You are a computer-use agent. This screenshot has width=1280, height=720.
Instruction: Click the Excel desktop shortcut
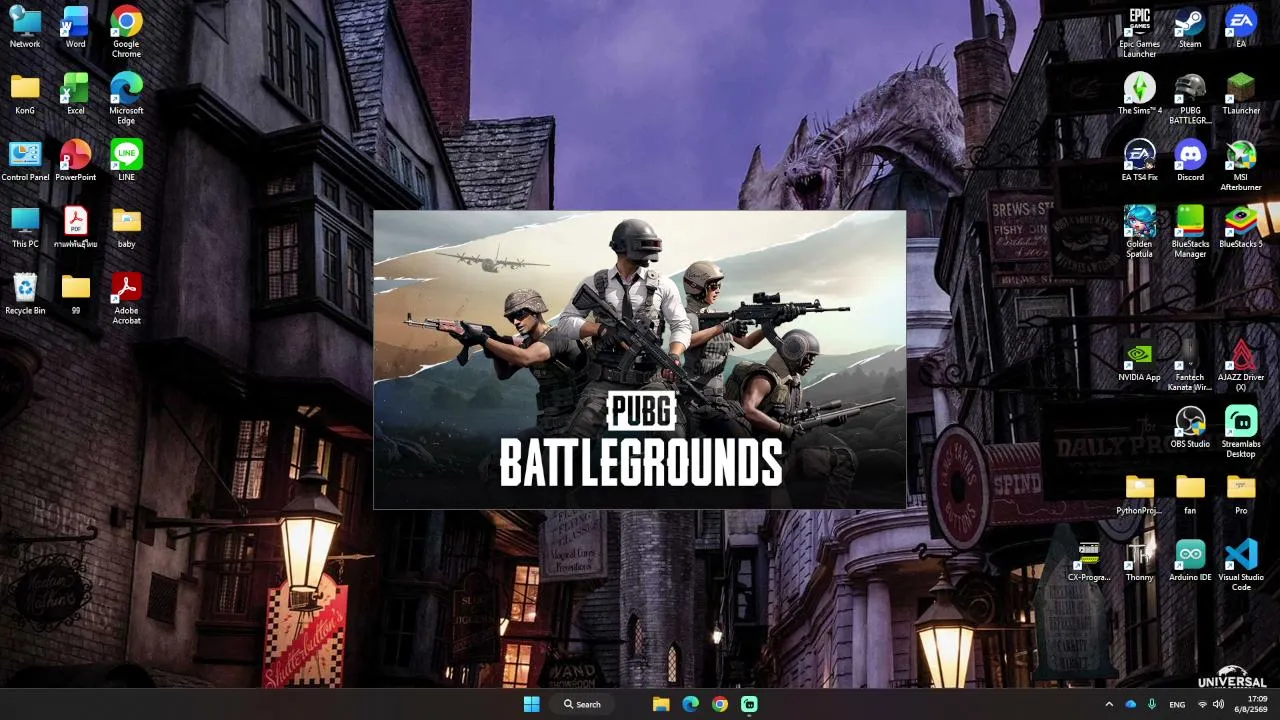[x=75, y=95]
